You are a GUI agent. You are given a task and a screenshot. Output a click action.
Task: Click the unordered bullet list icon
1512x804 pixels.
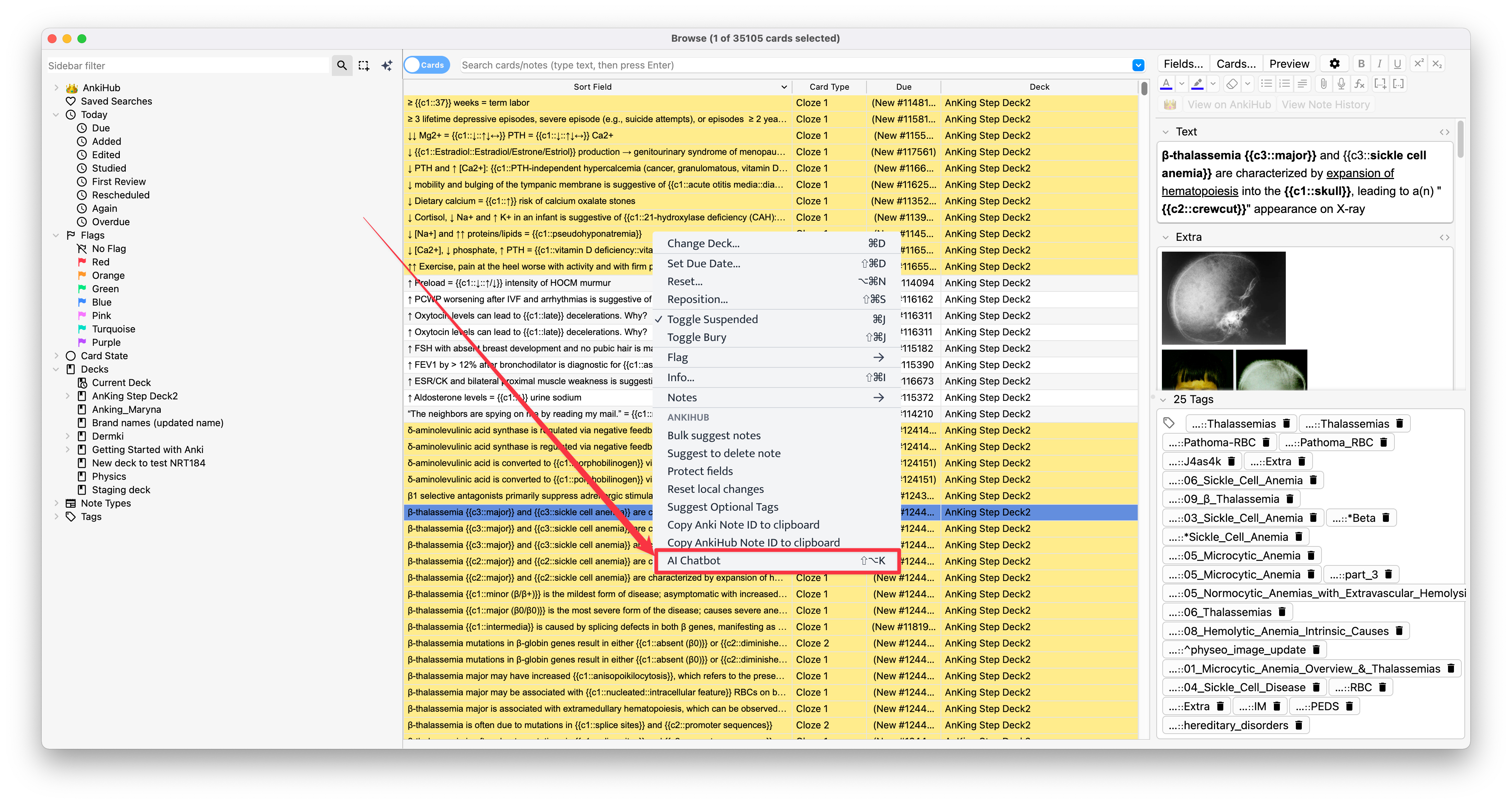point(1267,84)
